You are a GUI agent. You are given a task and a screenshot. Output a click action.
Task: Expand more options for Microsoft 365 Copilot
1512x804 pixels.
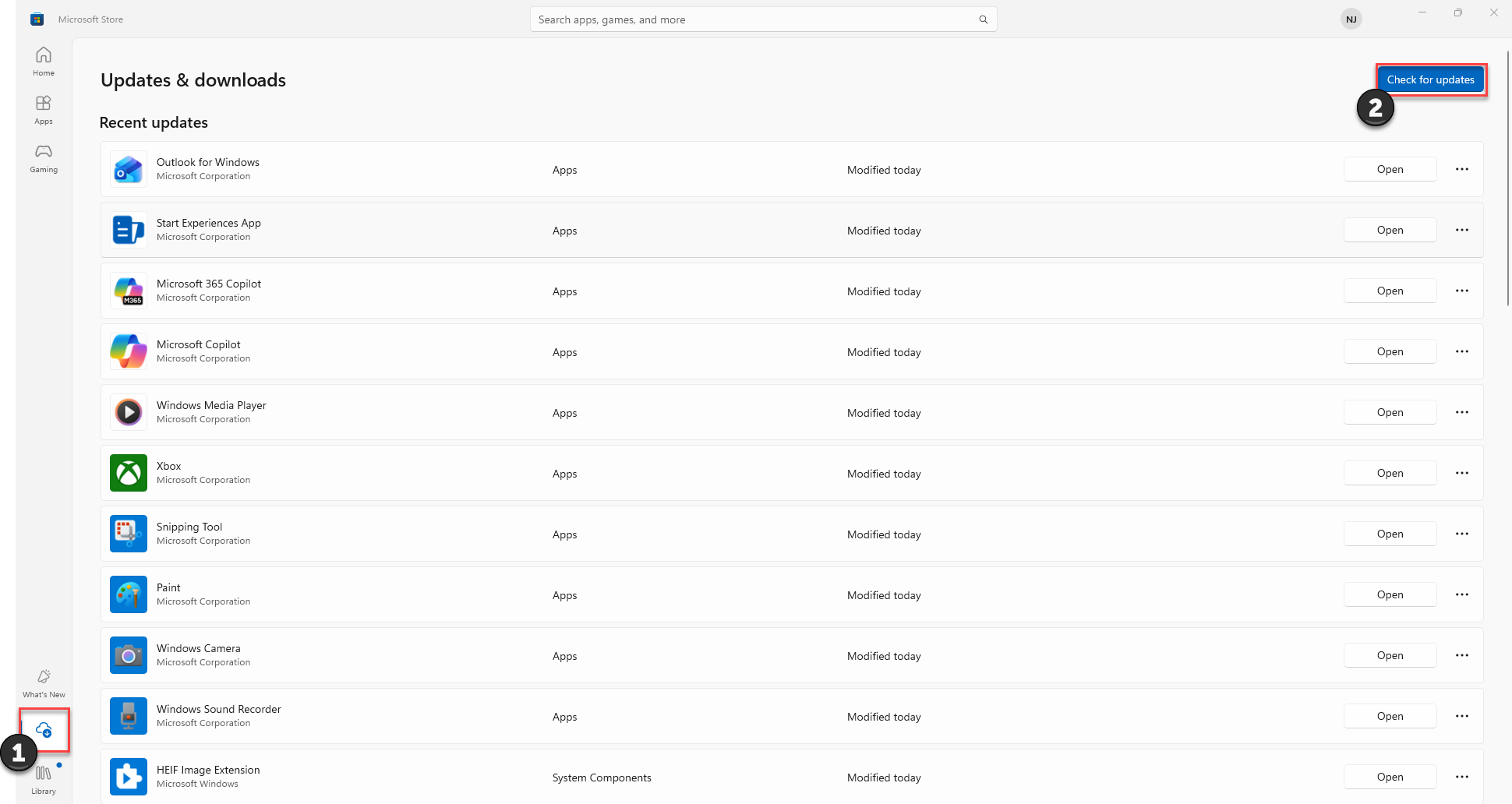1461,291
